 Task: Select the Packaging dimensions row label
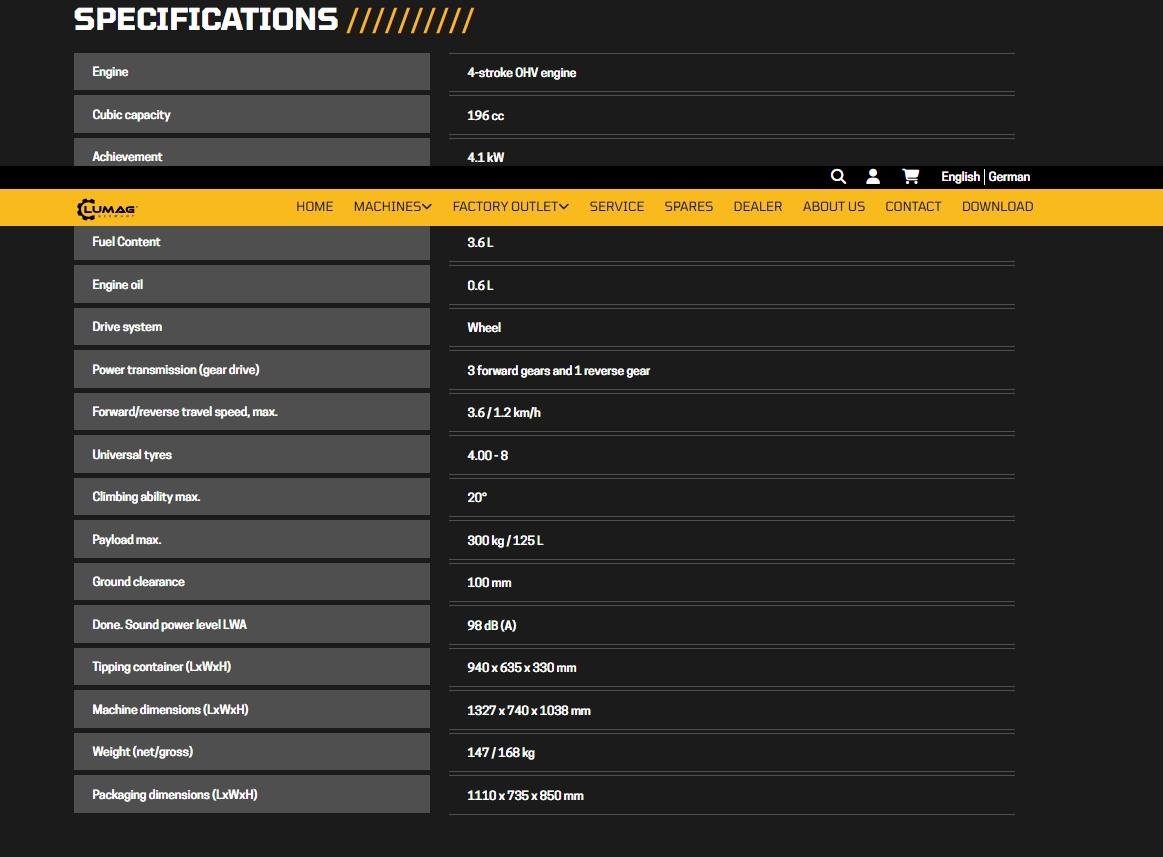pyautogui.click(x=174, y=795)
